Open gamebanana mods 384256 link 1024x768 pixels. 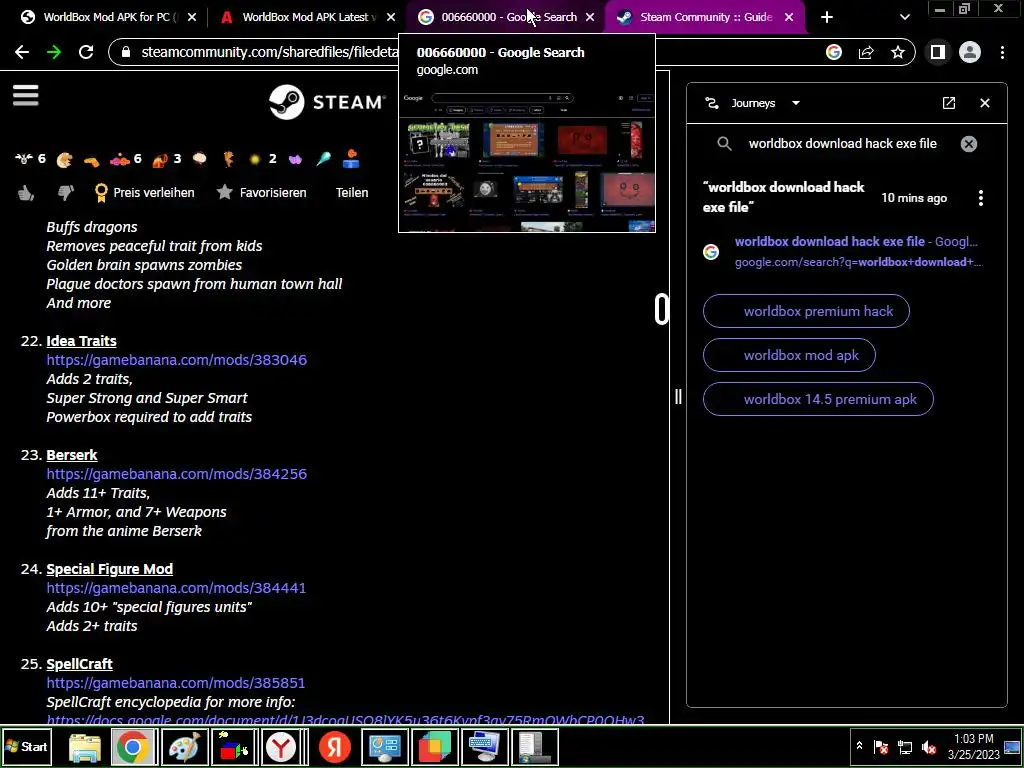pos(176,473)
